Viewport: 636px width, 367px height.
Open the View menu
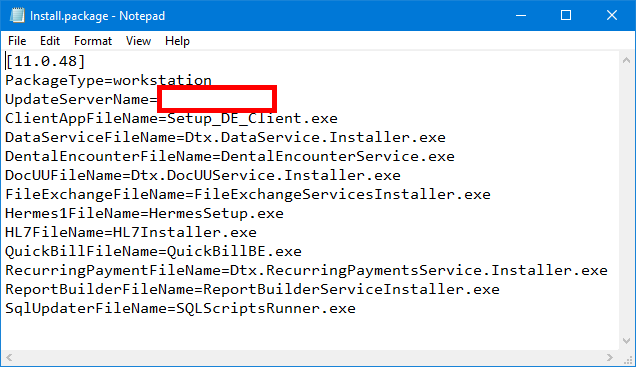click(138, 41)
